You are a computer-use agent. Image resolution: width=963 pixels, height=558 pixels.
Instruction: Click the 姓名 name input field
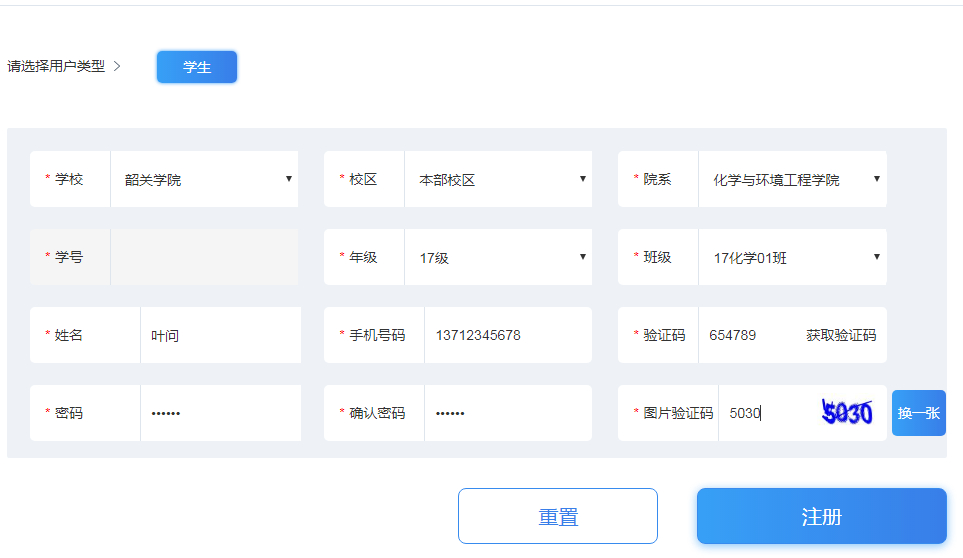coord(220,336)
